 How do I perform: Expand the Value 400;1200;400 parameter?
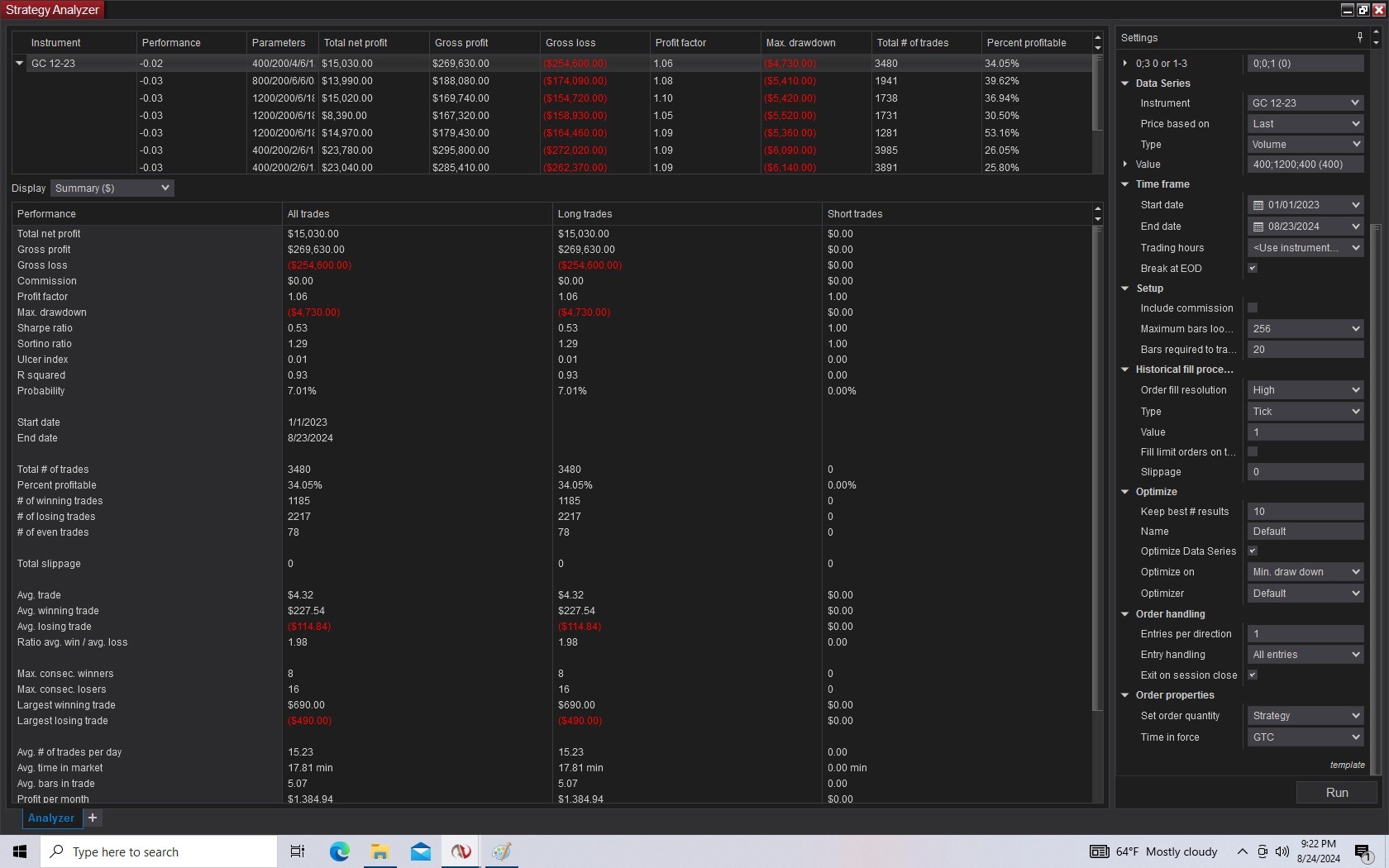coord(1125,165)
